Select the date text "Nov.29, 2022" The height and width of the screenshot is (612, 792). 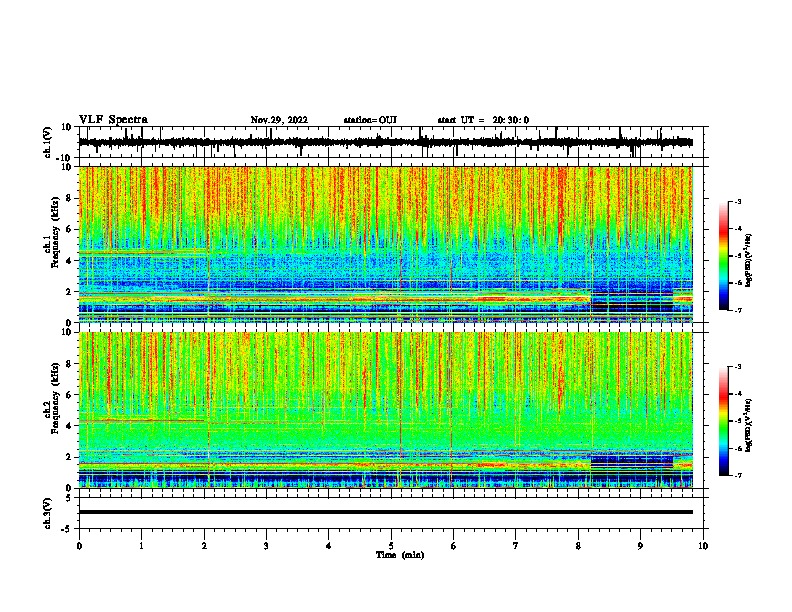point(279,120)
